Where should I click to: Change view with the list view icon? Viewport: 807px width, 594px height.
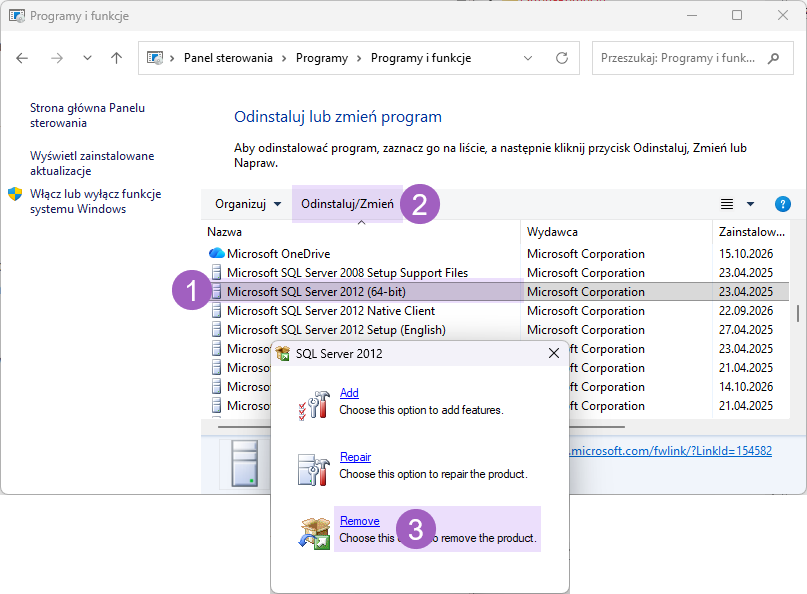point(727,204)
